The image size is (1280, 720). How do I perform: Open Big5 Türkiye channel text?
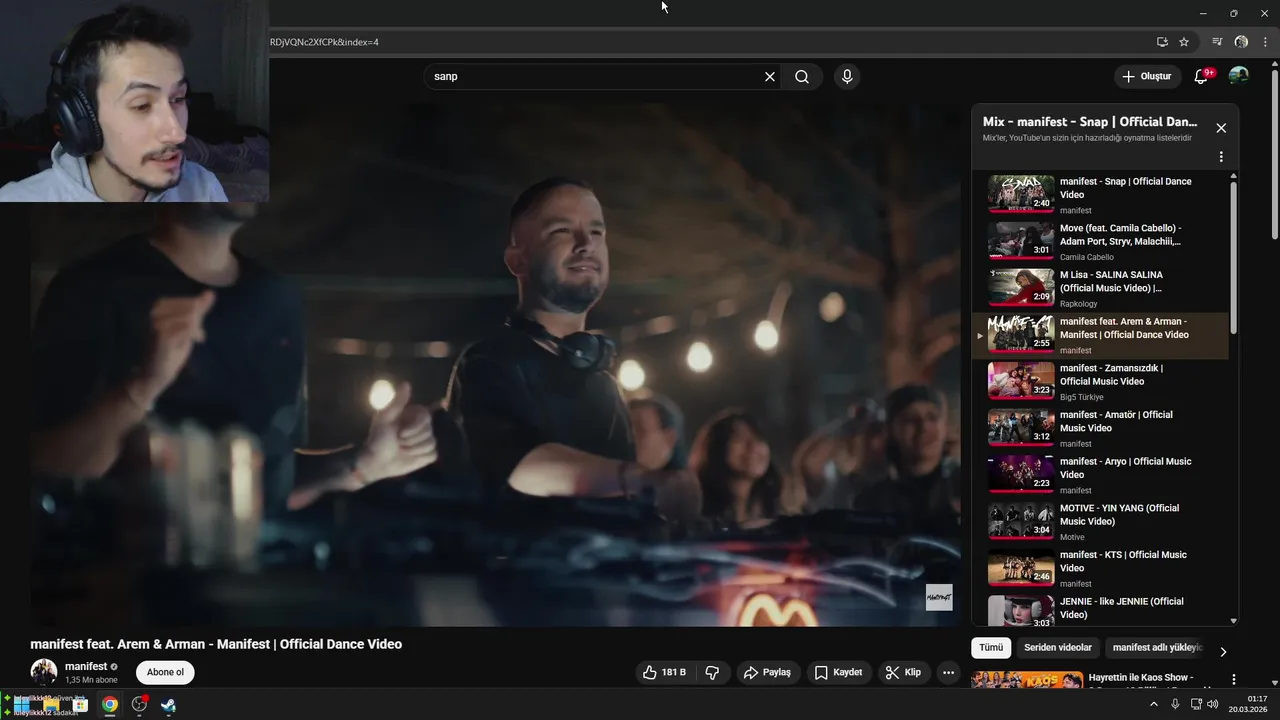[x=1082, y=397]
